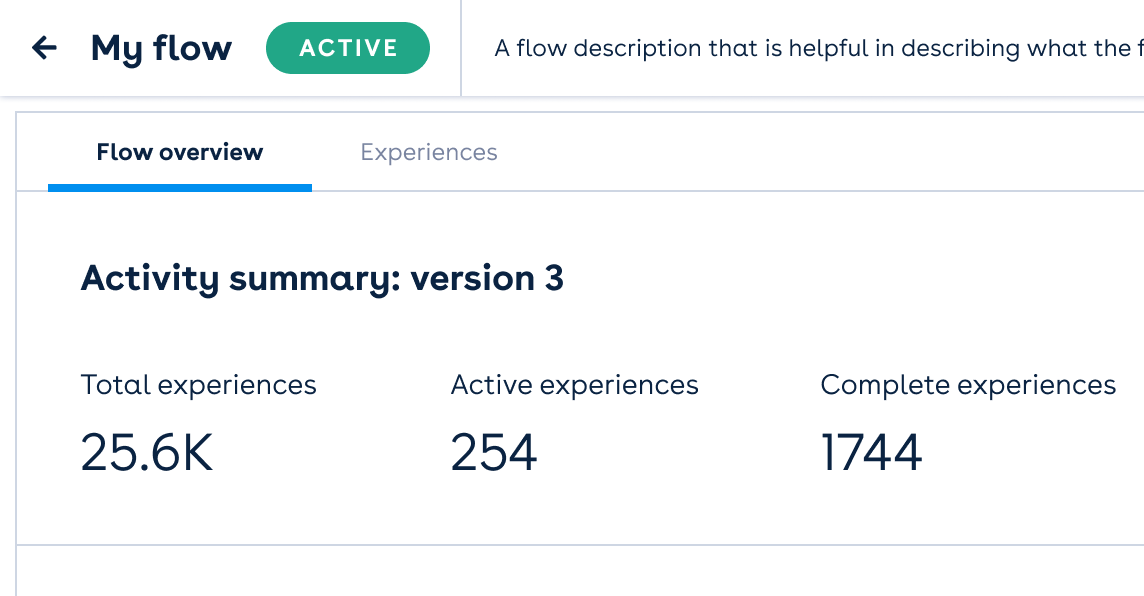
Task: Click the Active experiences label
Action: tap(574, 385)
